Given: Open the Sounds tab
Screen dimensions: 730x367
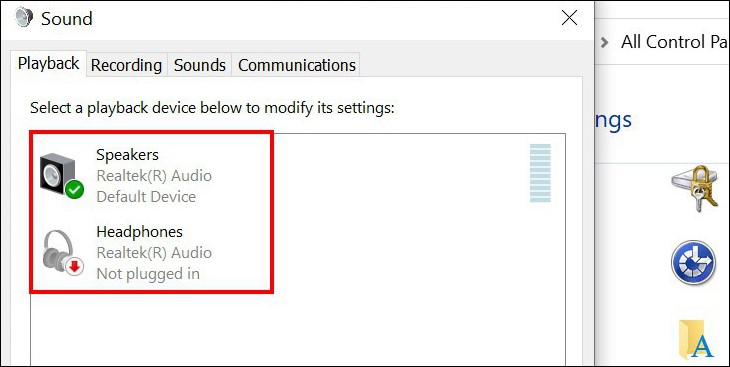Looking at the screenshot, I should coord(200,65).
